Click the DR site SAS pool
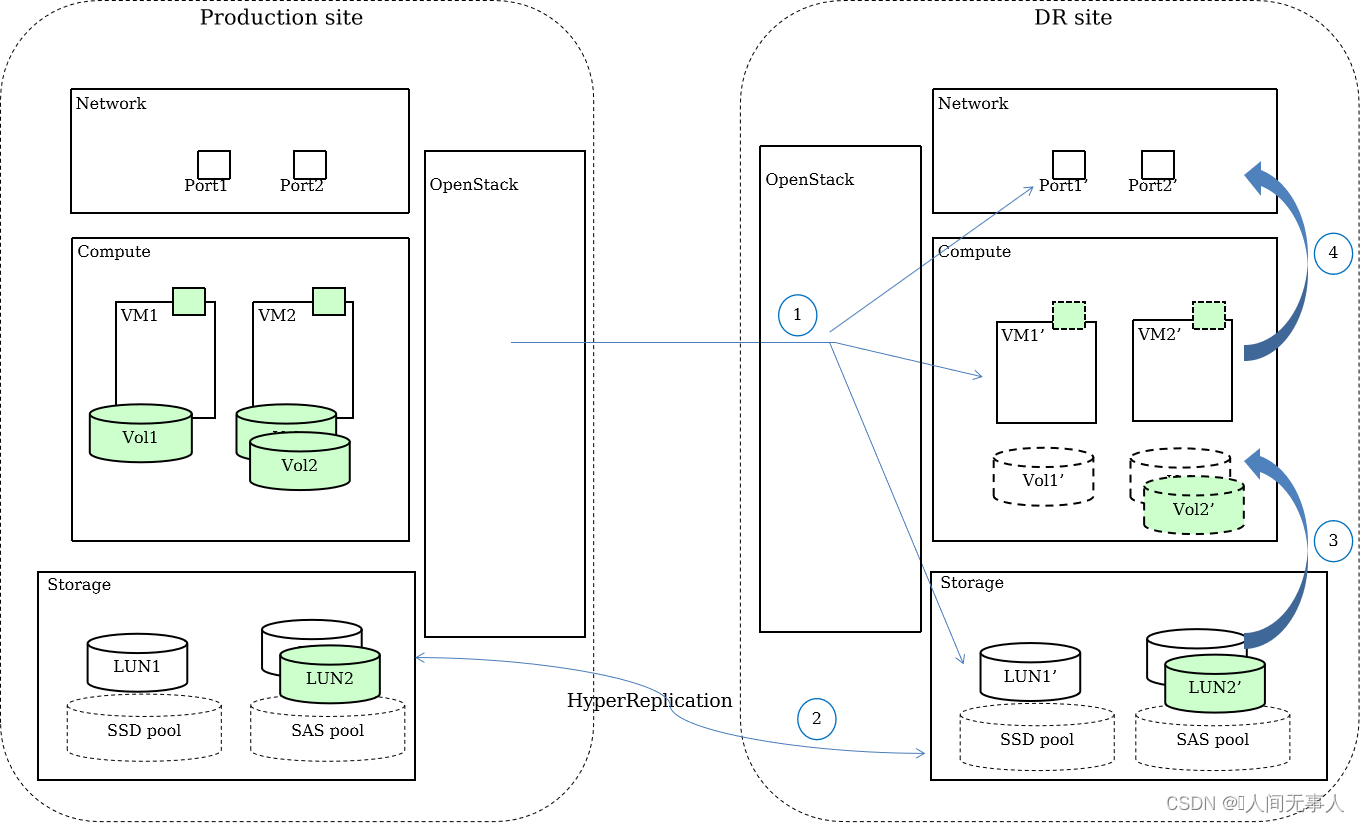 coord(1213,735)
